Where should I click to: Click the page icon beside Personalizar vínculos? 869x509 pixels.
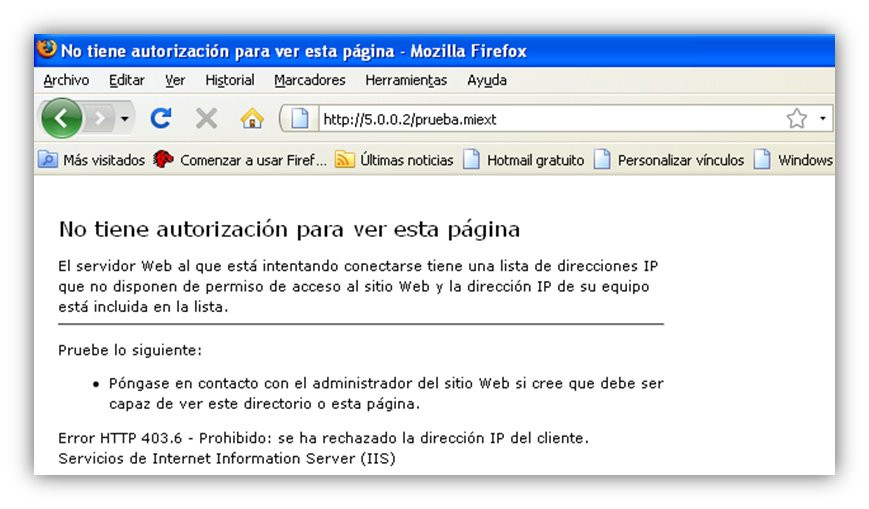click(x=602, y=159)
